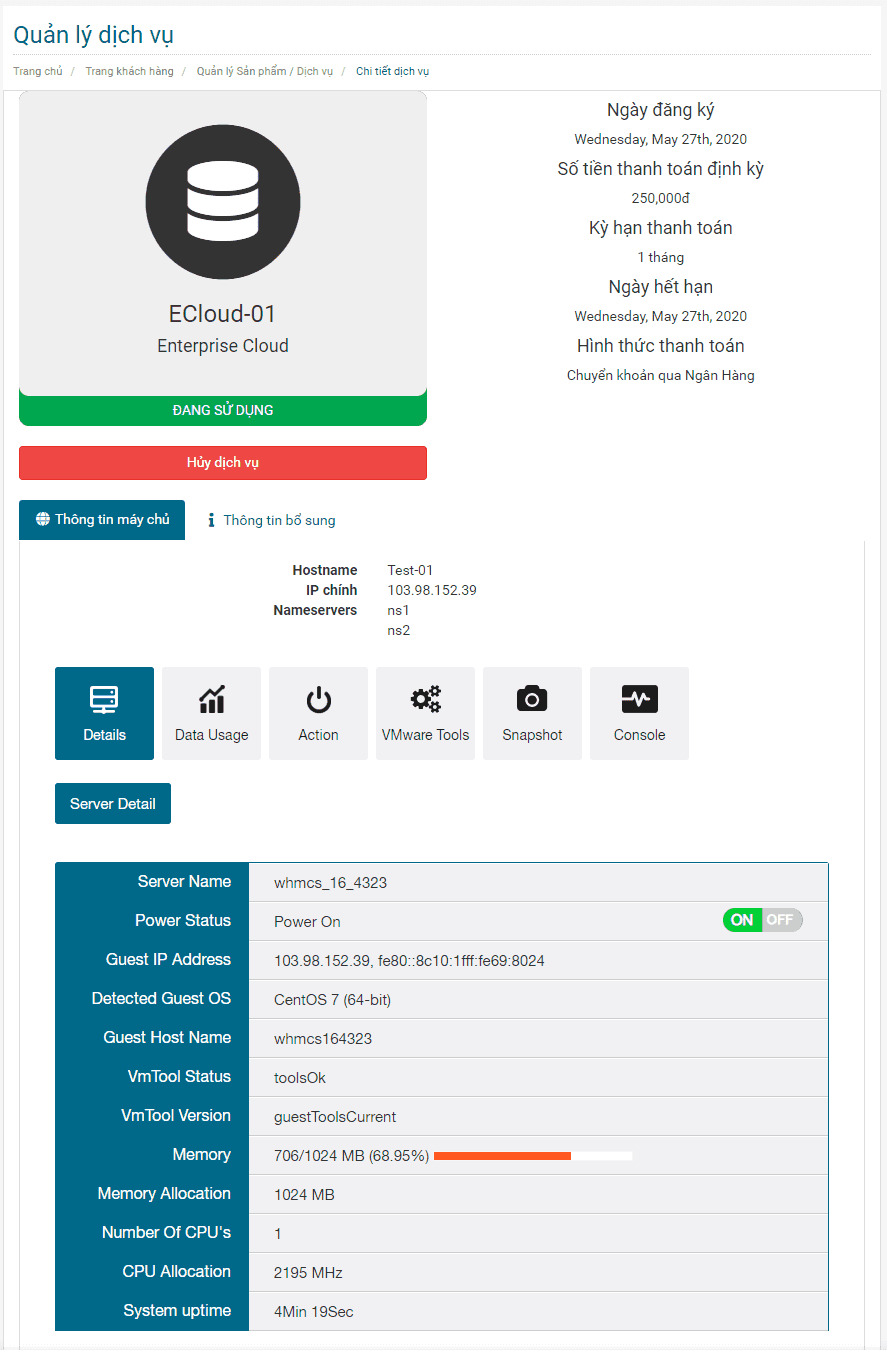Select the IP chính value 103.98.152.39

pos(432,590)
